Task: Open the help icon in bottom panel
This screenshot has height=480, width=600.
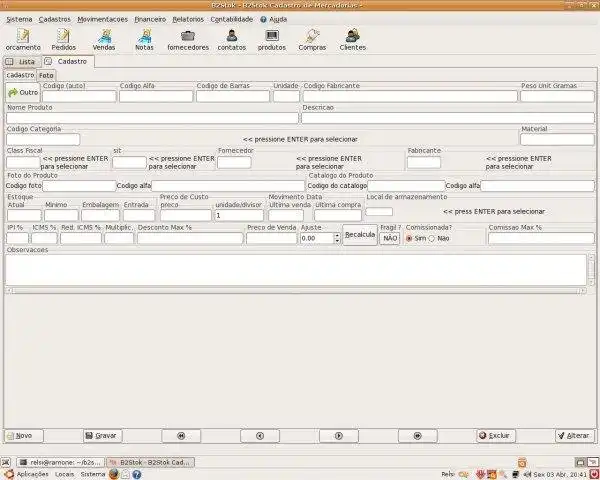Action: [x=137, y=475]
